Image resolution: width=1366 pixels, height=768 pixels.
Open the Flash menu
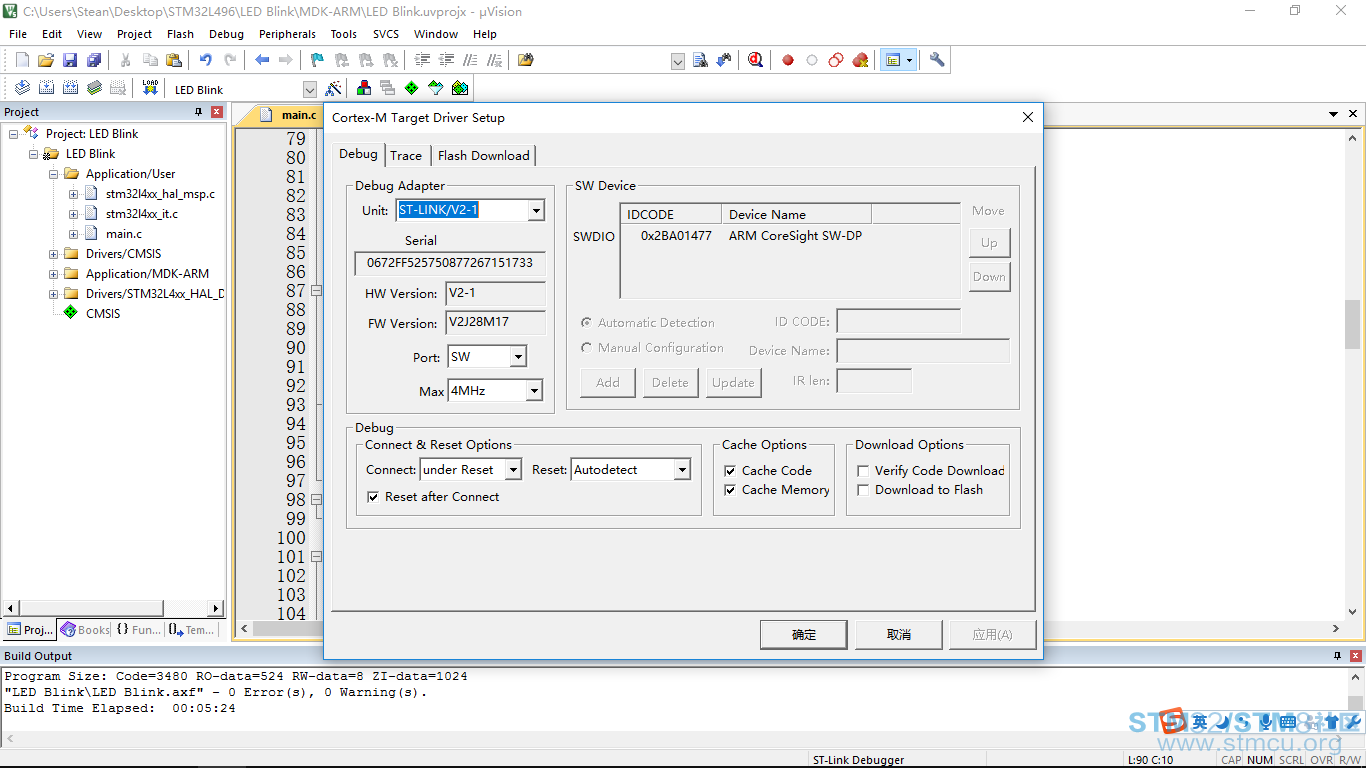point(181,34)
